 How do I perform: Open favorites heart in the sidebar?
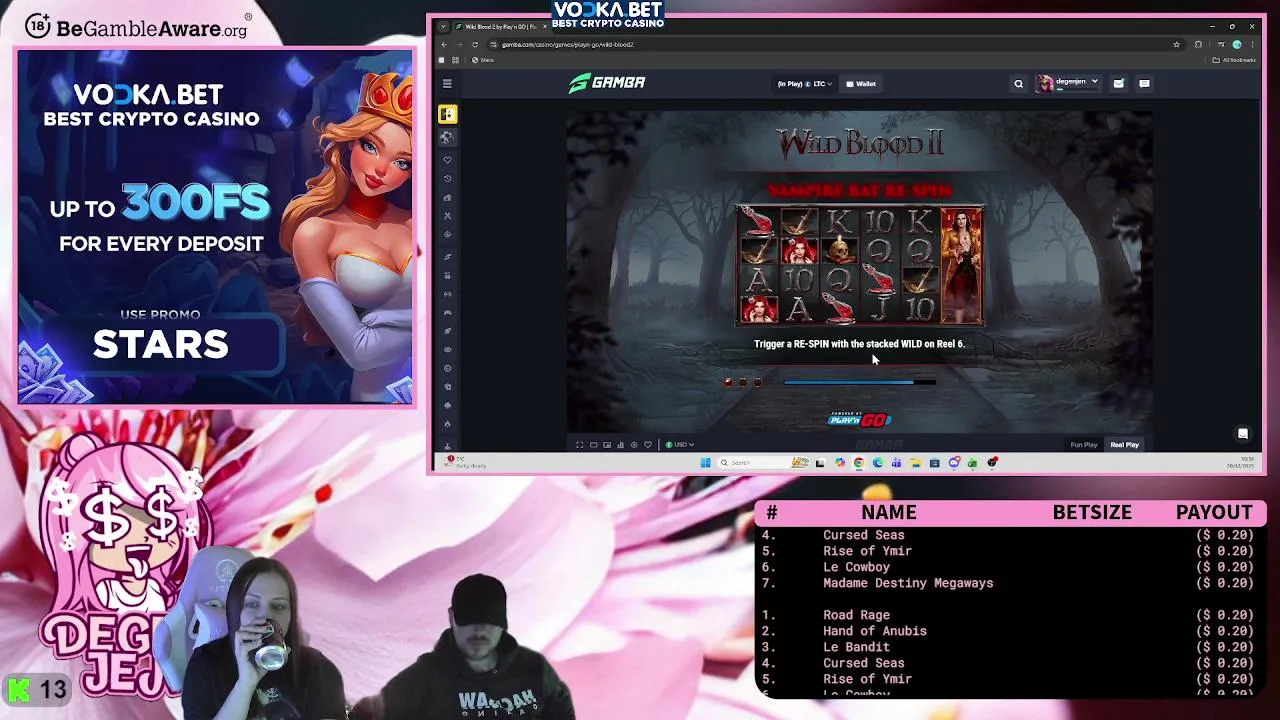(447, 160)
